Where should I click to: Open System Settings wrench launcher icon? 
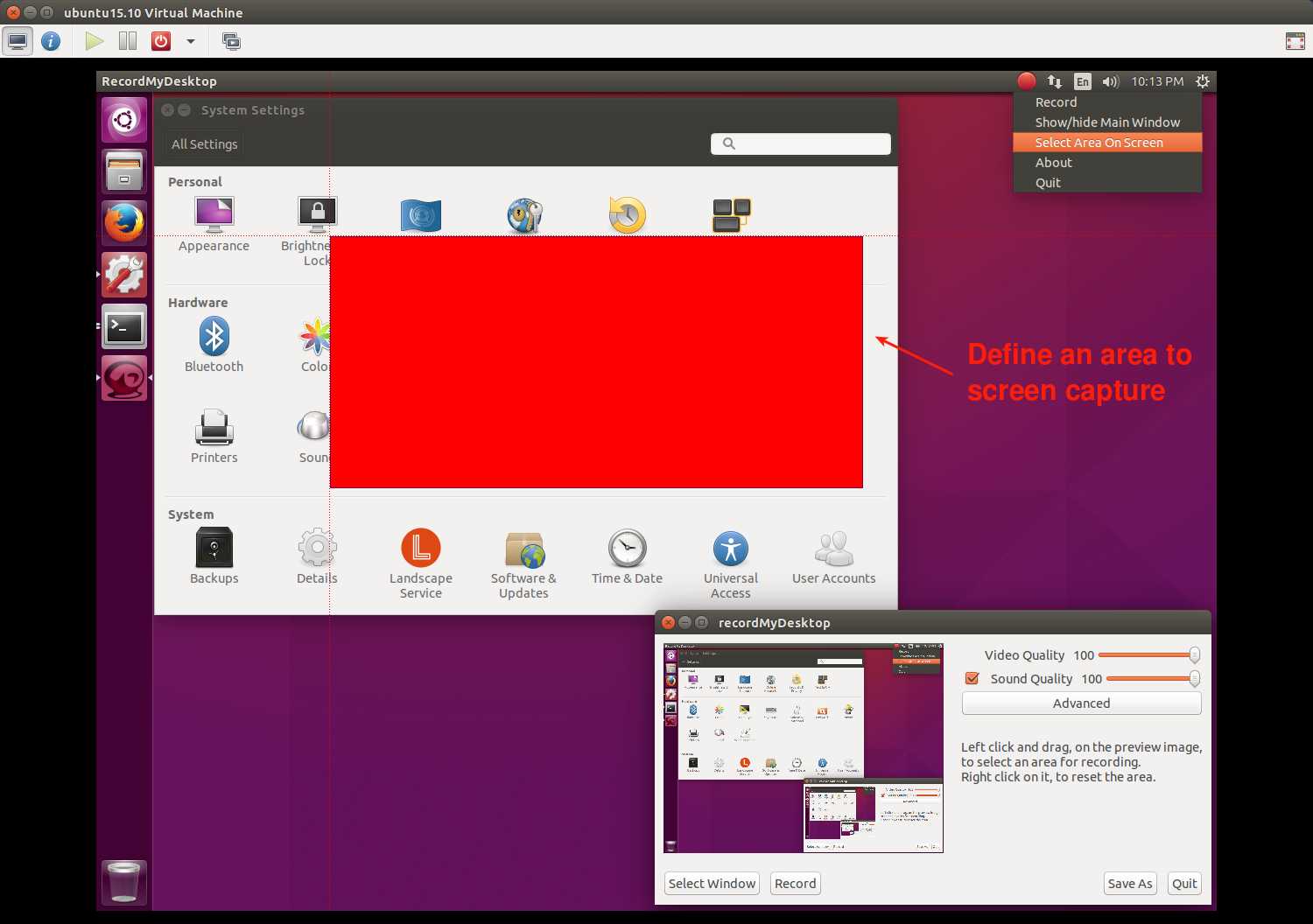(x=124, y=275)
